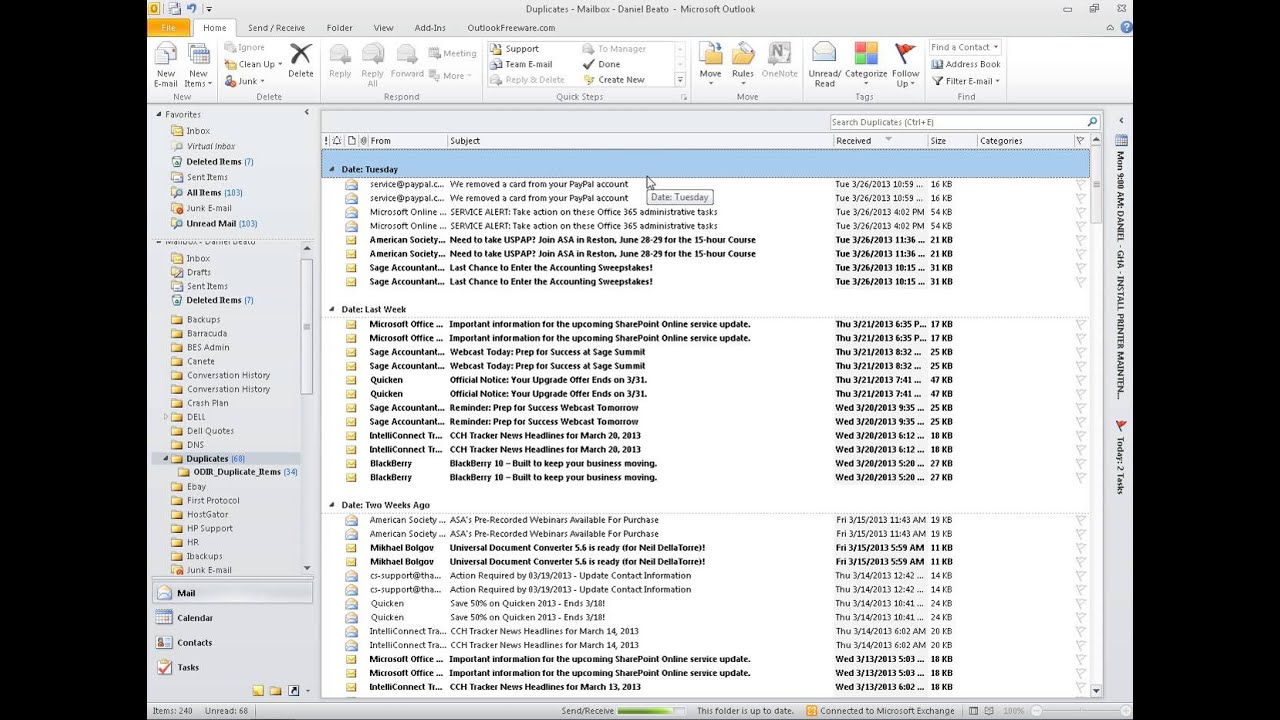
Task: Open the New Items button
Action: tap(198, 65)
